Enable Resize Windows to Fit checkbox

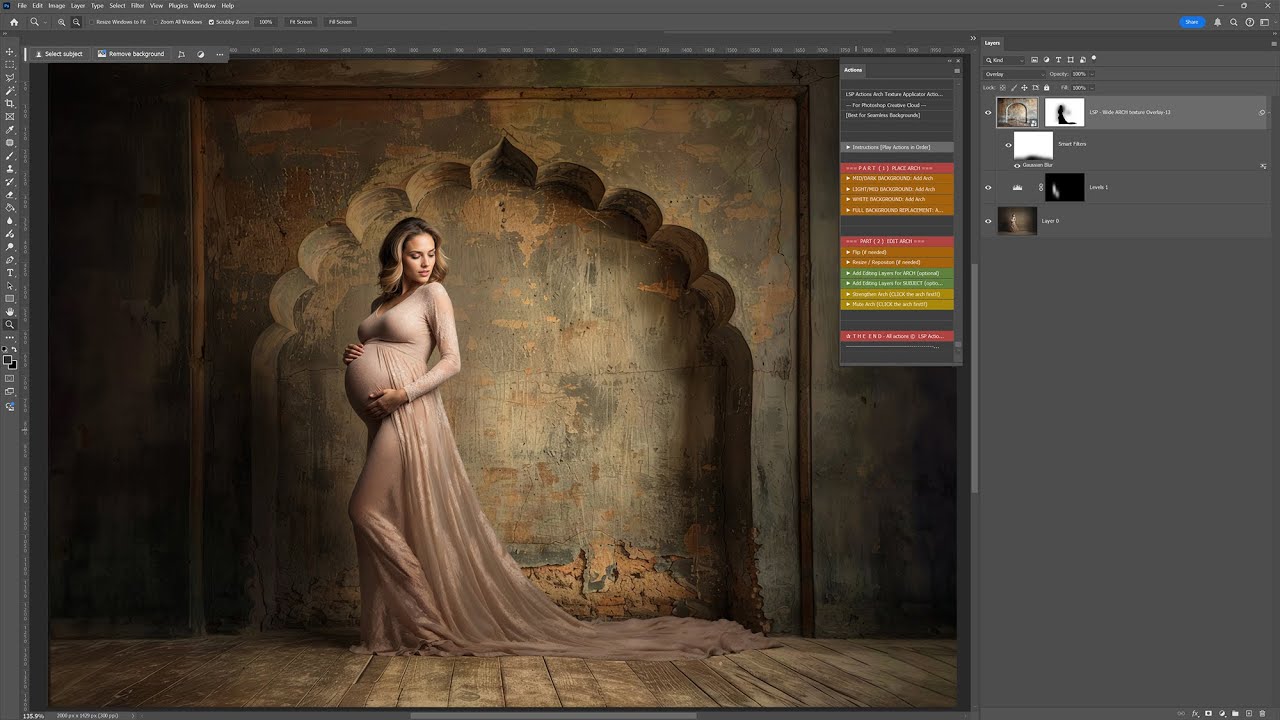point(92,21)
